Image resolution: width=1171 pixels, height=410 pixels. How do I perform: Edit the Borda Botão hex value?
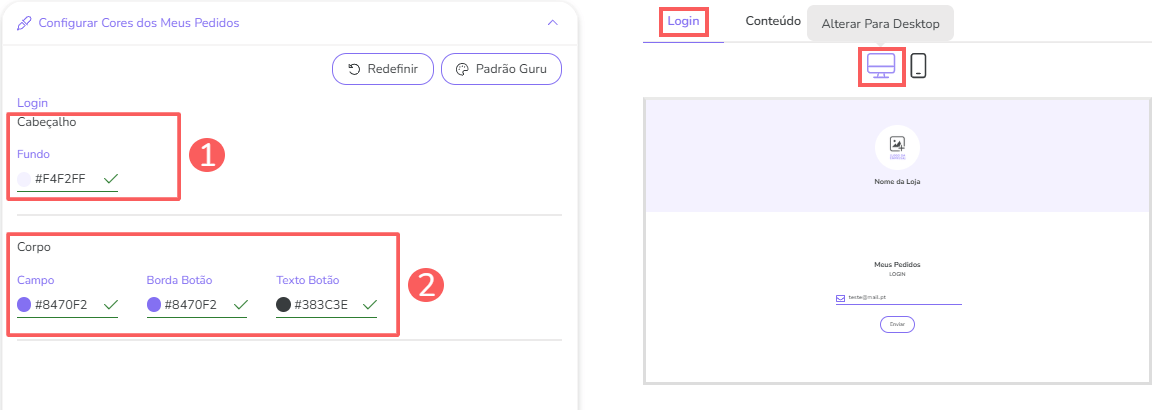[x=190, y=304]
